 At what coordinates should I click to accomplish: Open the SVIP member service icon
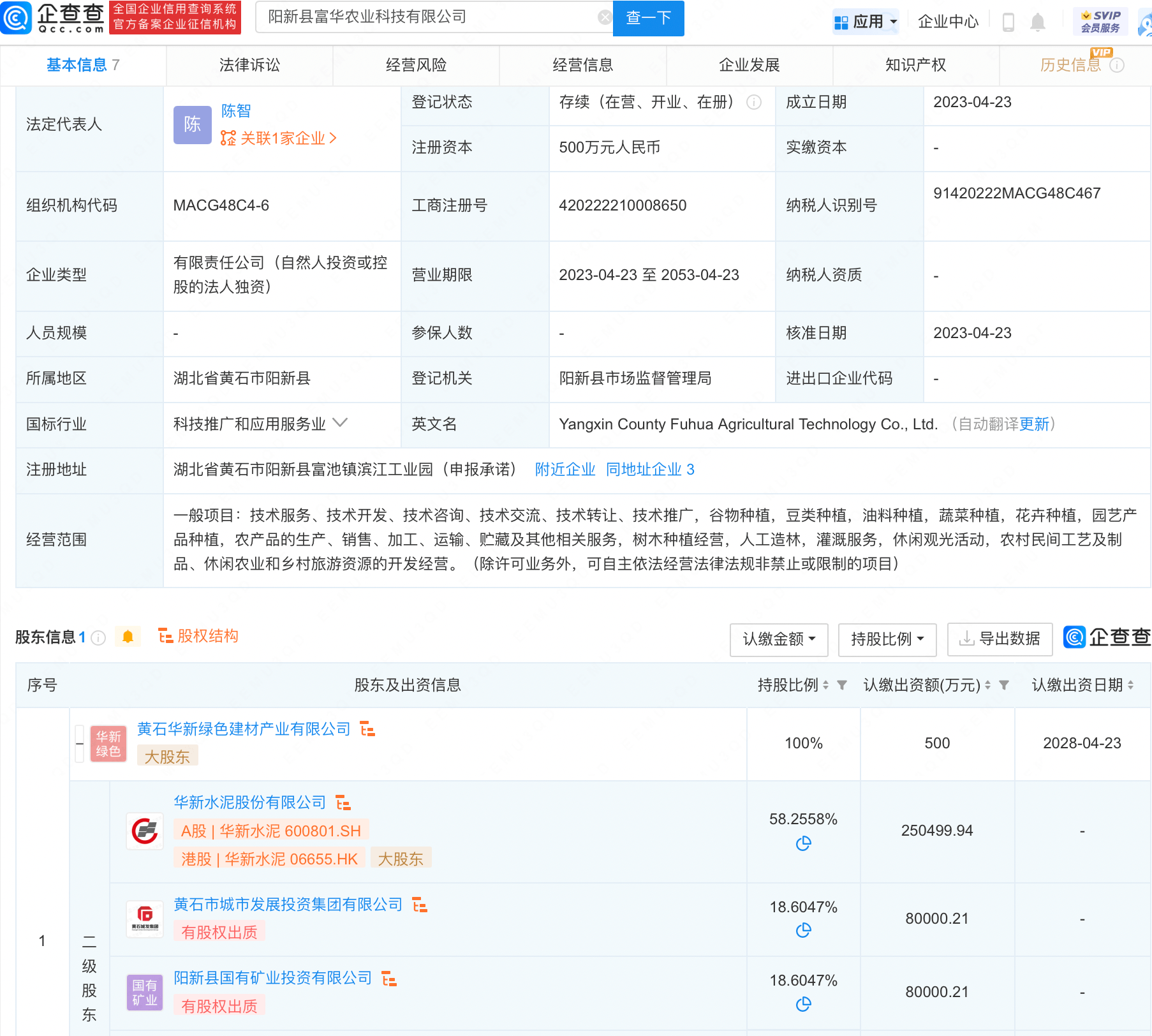tap(1100, 22)
